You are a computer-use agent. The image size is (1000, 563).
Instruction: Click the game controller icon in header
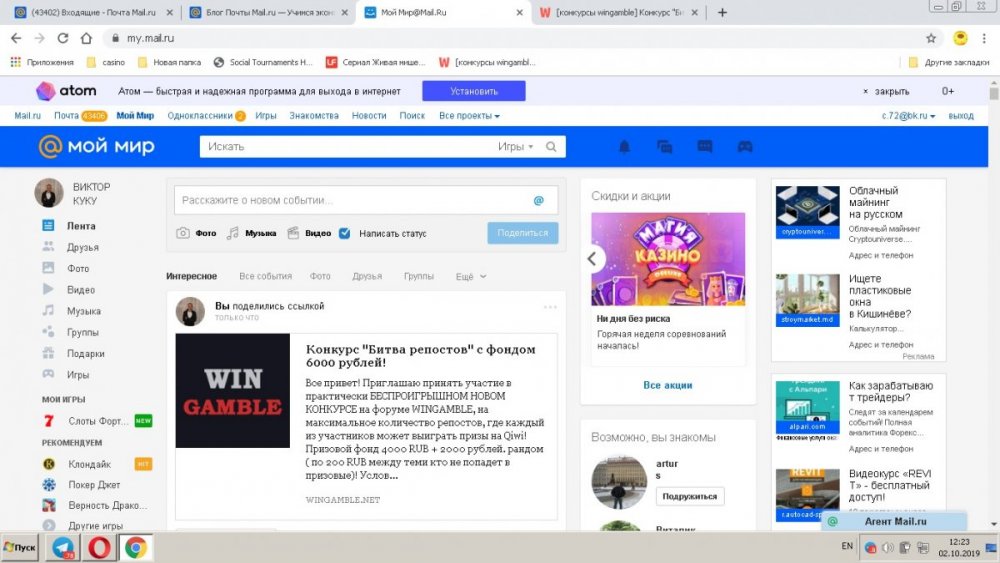tap(745, 147)
